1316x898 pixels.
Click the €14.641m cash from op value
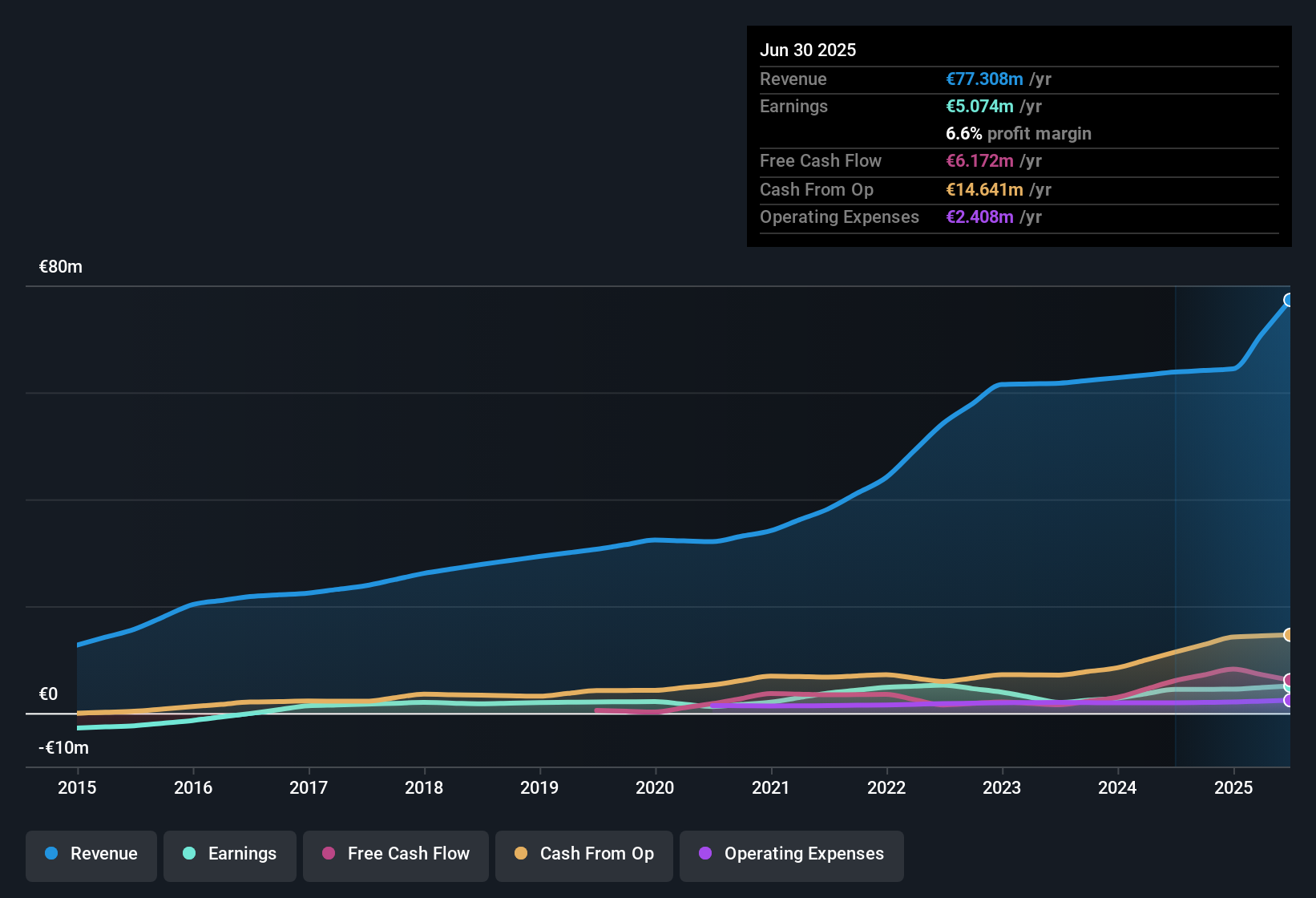tap(984, 189)
